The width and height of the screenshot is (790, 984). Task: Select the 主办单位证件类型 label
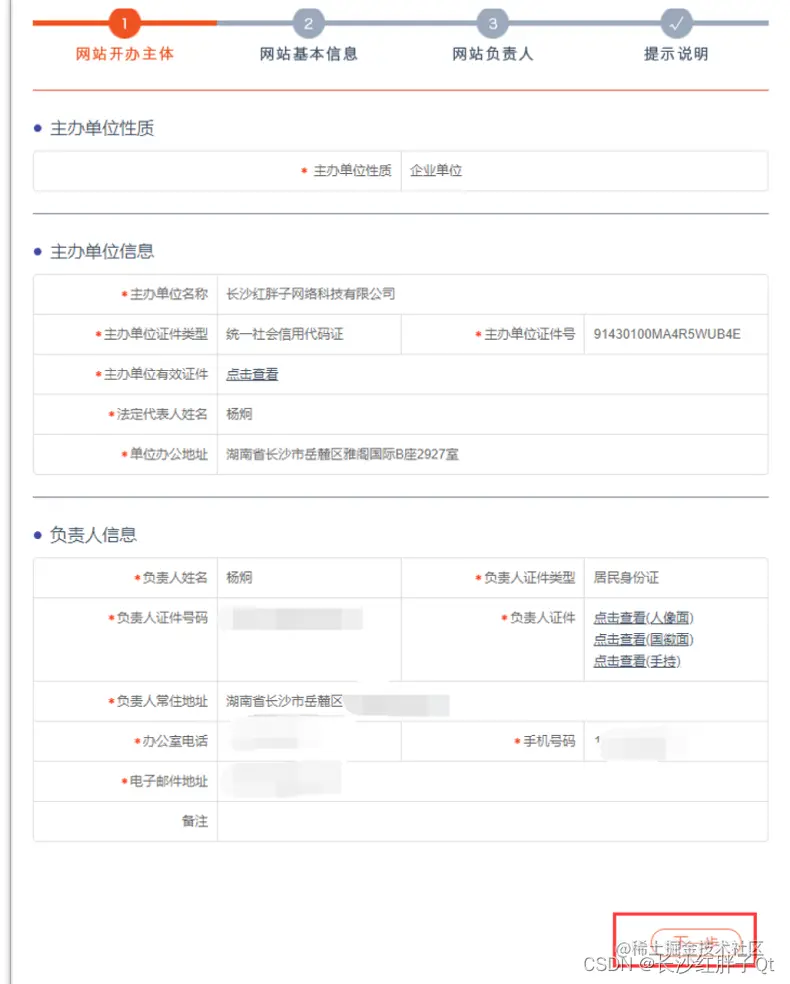click(155, 334)
